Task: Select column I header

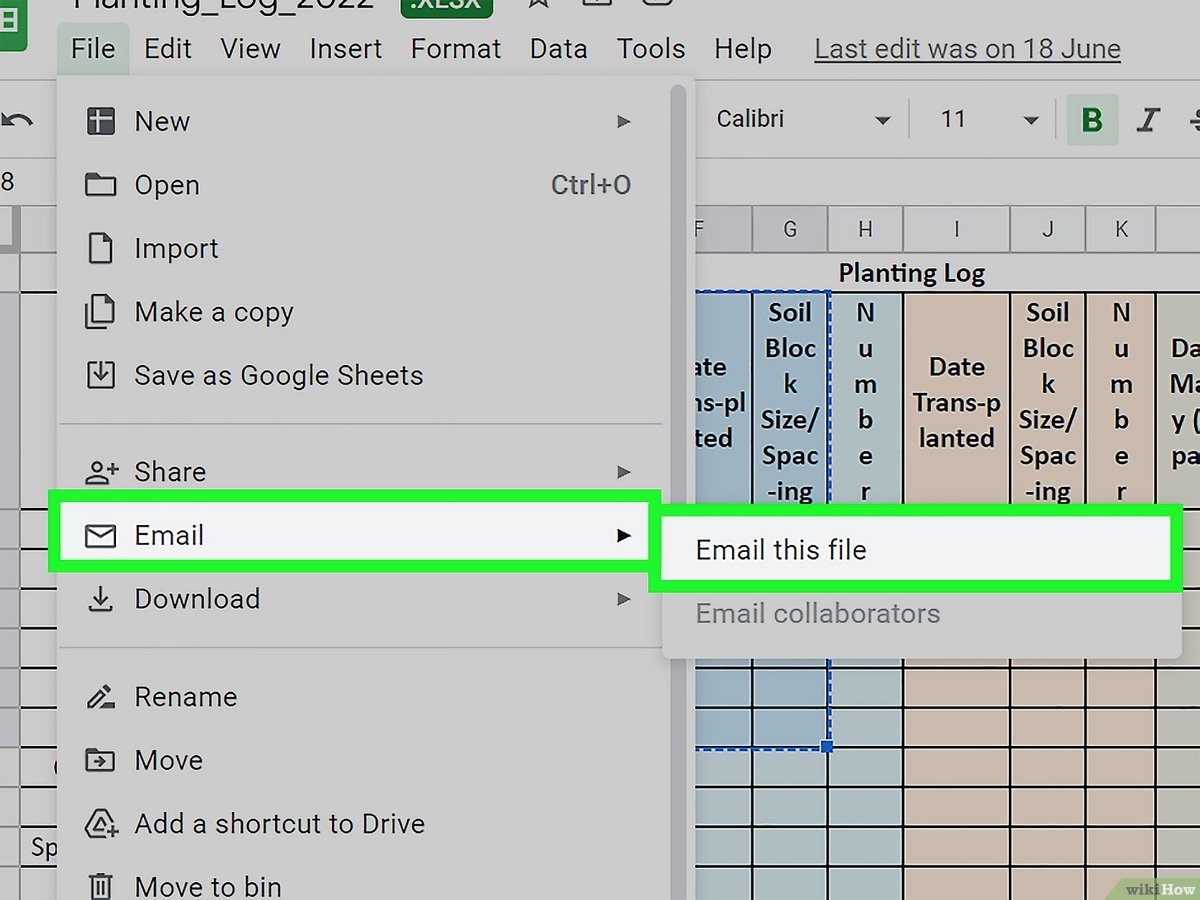Action: 956,229
